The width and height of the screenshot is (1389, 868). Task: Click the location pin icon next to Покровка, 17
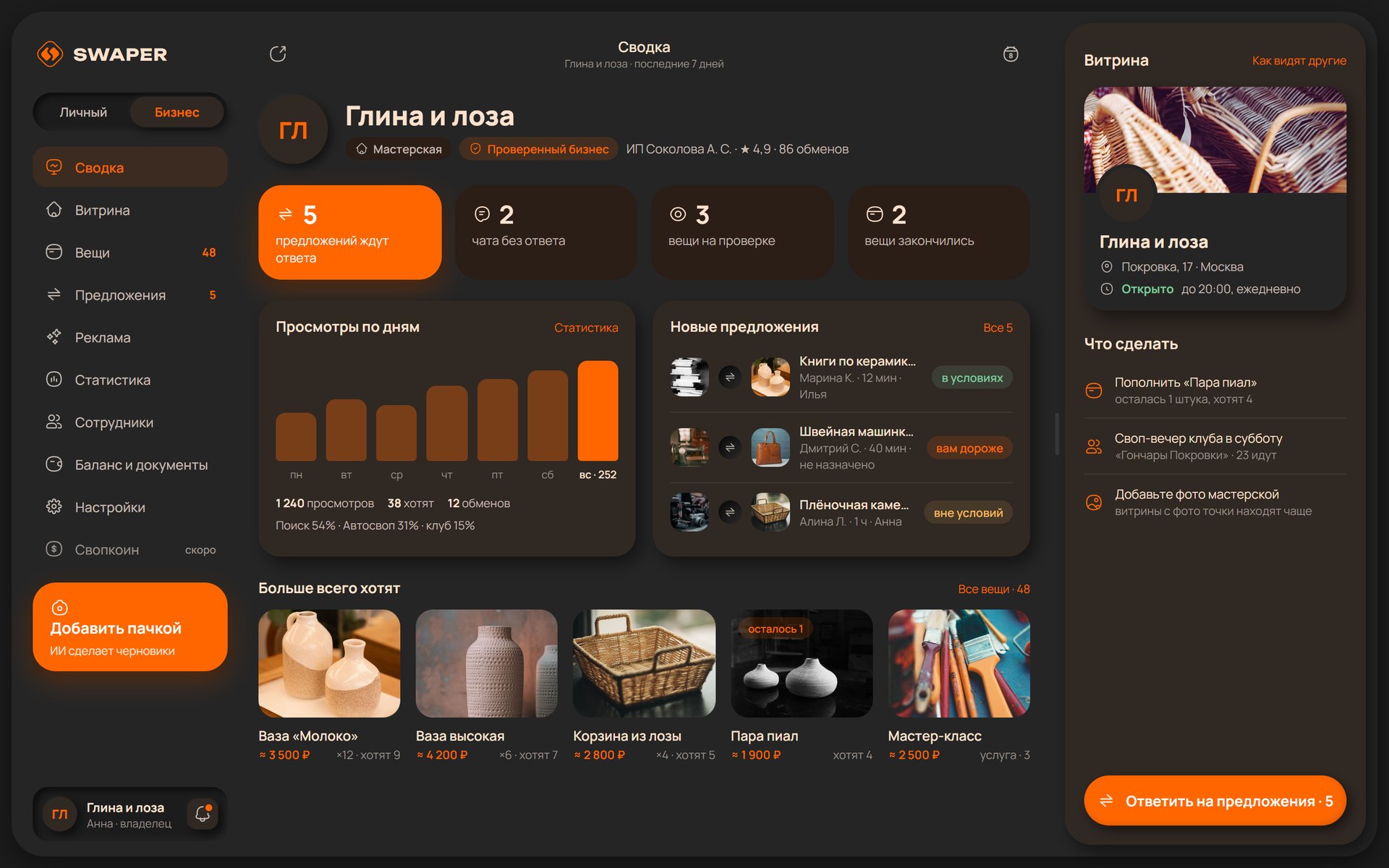(1106, 267)
